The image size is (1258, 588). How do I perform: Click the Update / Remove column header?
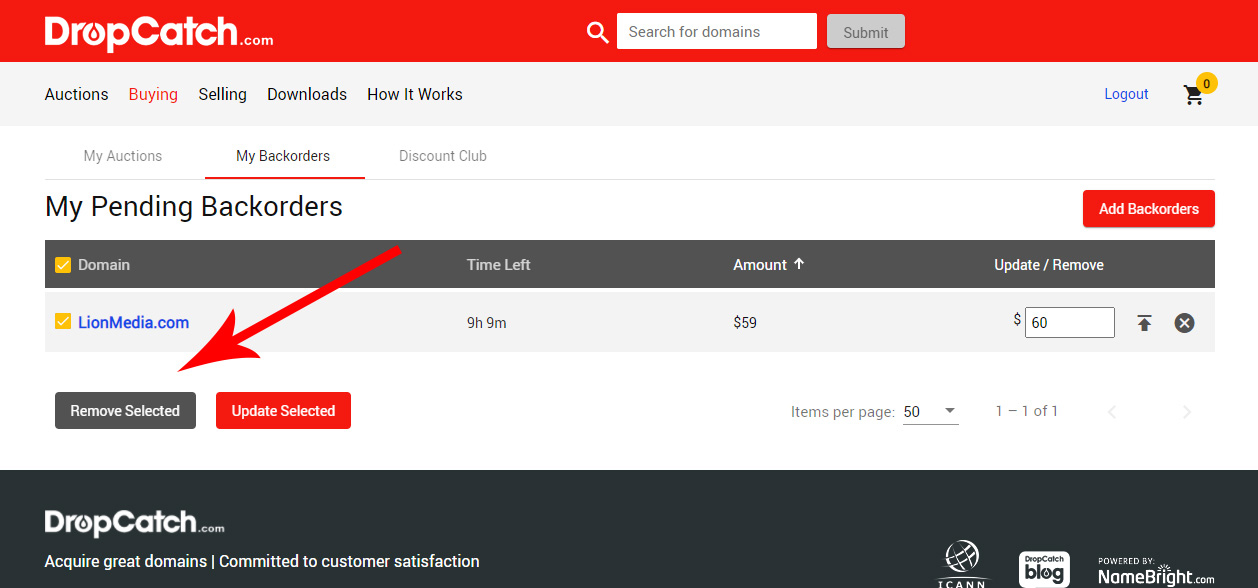(x=1049, y=265)
